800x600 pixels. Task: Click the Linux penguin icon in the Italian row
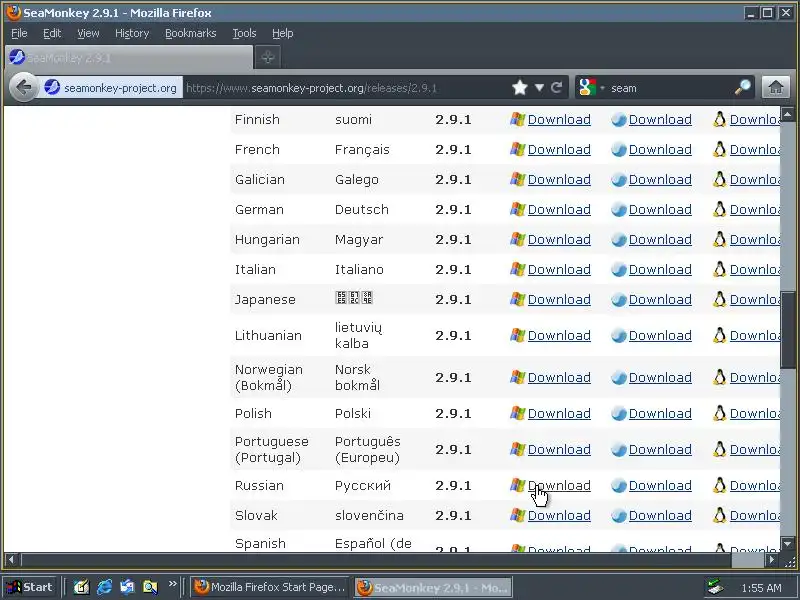[x=719, y=269]
